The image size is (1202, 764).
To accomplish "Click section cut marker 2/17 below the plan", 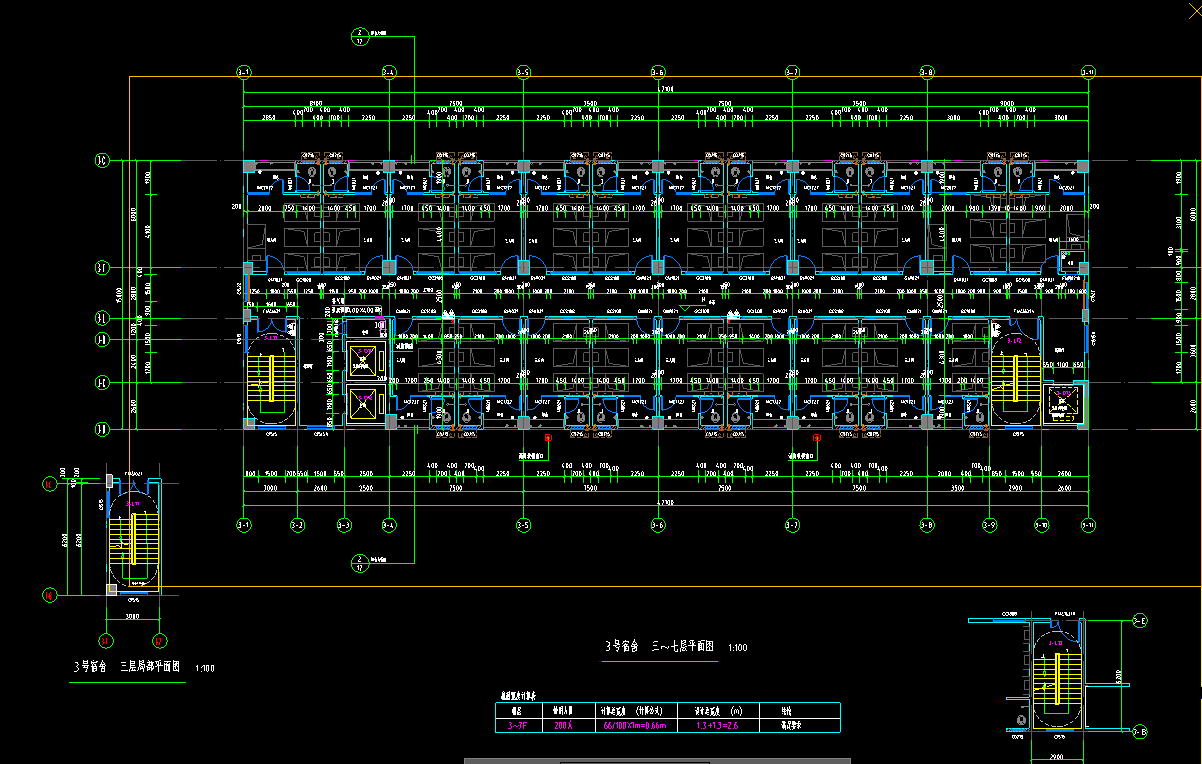I will coord(359,561).
